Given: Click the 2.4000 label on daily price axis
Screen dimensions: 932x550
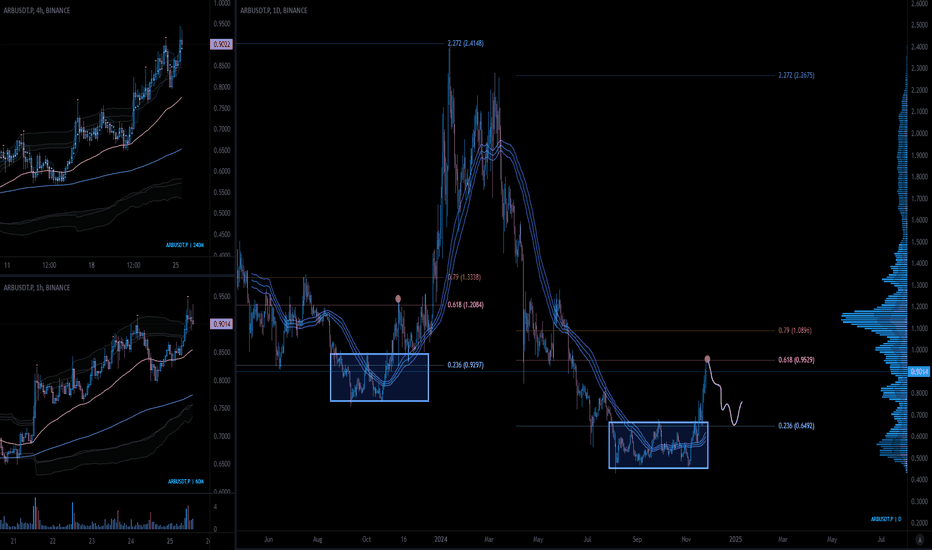Looking at the screenshot, I should pos(919,47).
